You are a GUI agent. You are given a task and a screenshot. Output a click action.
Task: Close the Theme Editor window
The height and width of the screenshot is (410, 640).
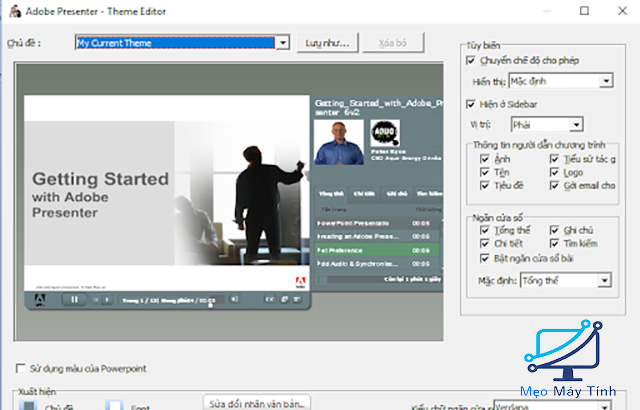622,11
